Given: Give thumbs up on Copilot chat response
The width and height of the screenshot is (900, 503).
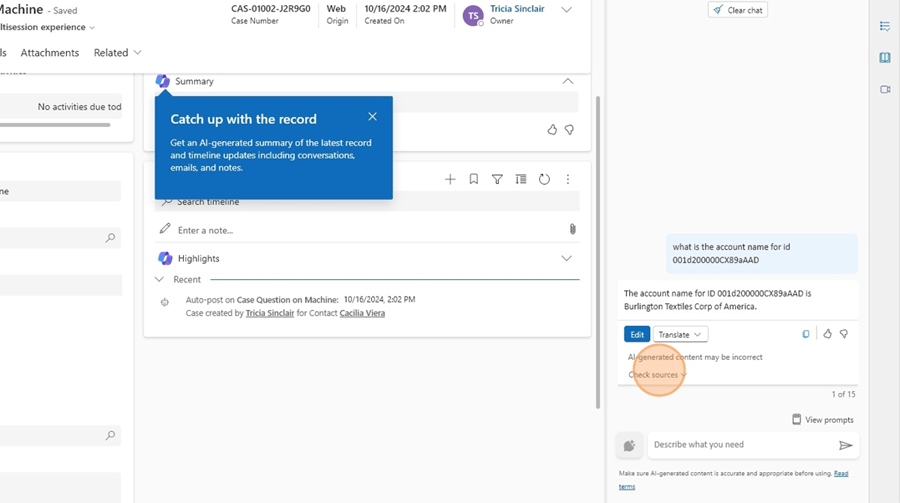Looking at the screenshot, I should click(827, 334).
